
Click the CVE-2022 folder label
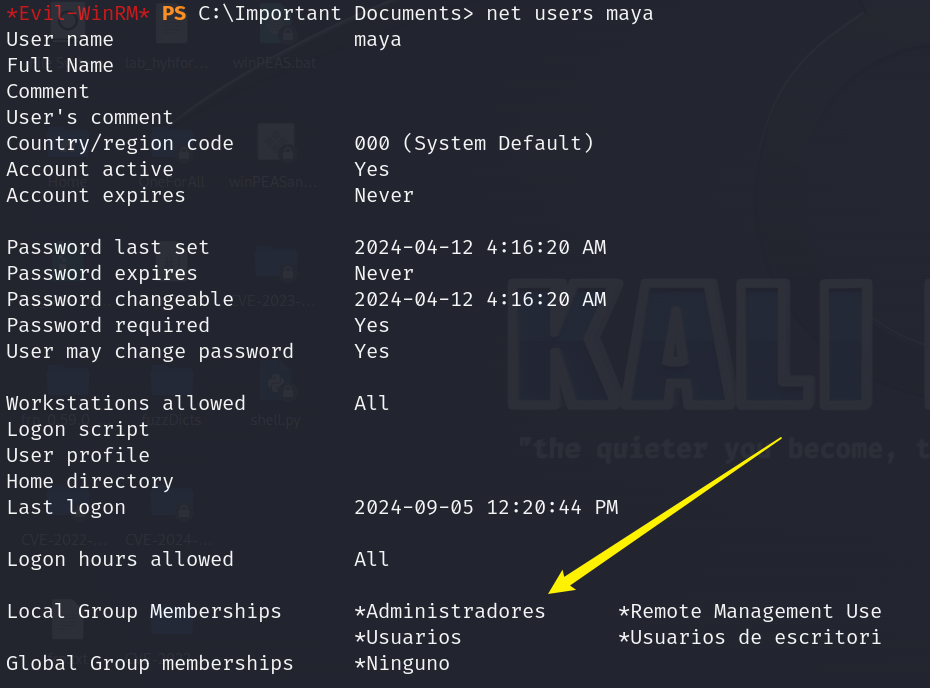pyautogui.click(x=64, y=540)
